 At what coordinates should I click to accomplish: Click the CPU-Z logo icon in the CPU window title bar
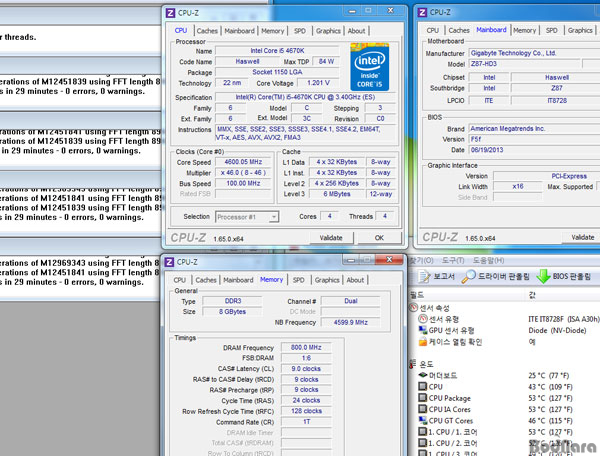click(170, 13)
